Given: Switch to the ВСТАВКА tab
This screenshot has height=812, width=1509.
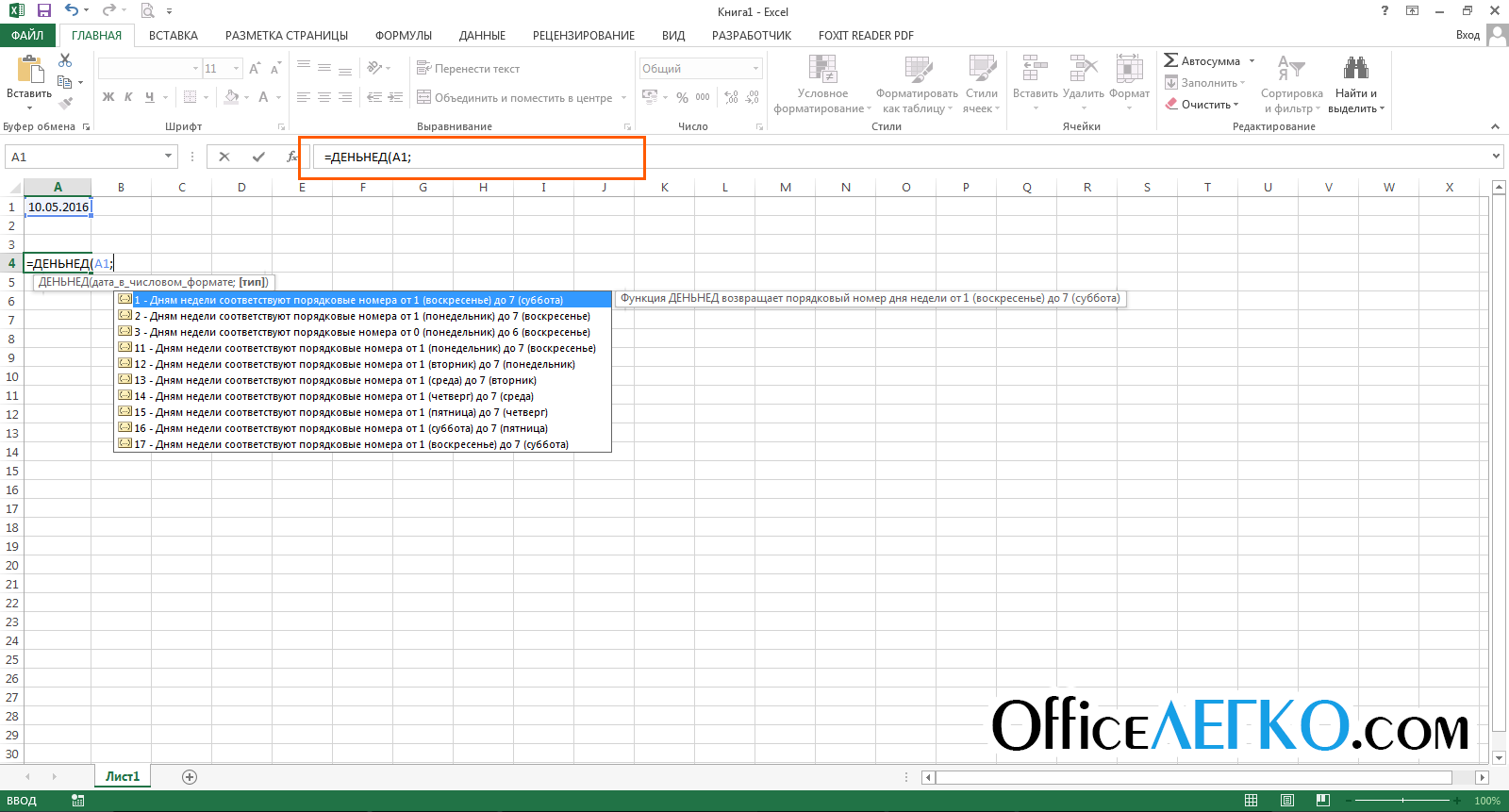Looking at the screenshot, I should [x=174, y=35].
